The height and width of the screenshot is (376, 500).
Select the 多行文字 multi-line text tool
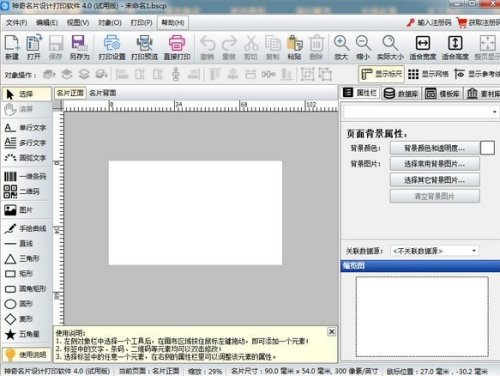point(26,142)
